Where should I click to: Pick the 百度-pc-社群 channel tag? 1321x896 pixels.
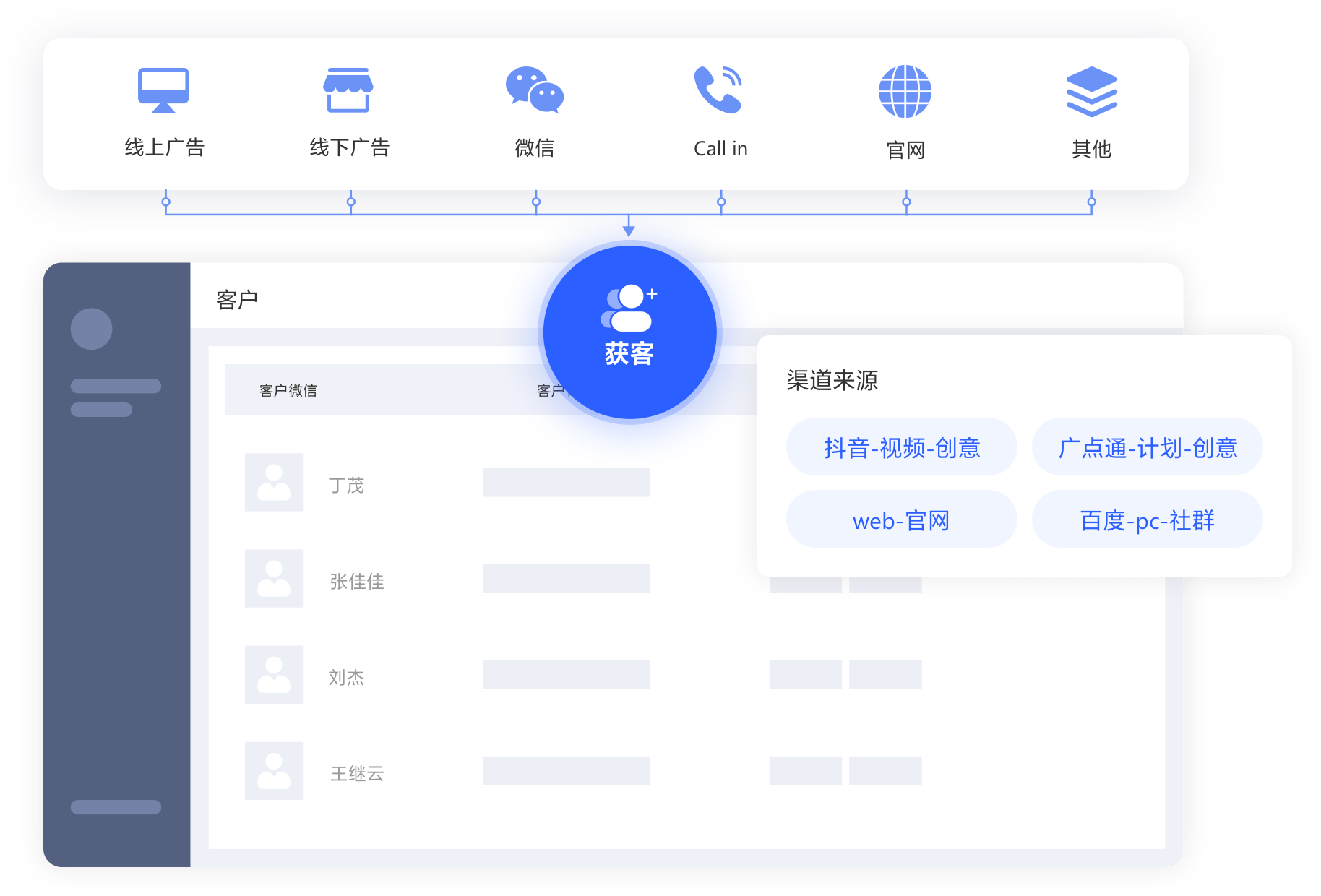point(1147,520)
